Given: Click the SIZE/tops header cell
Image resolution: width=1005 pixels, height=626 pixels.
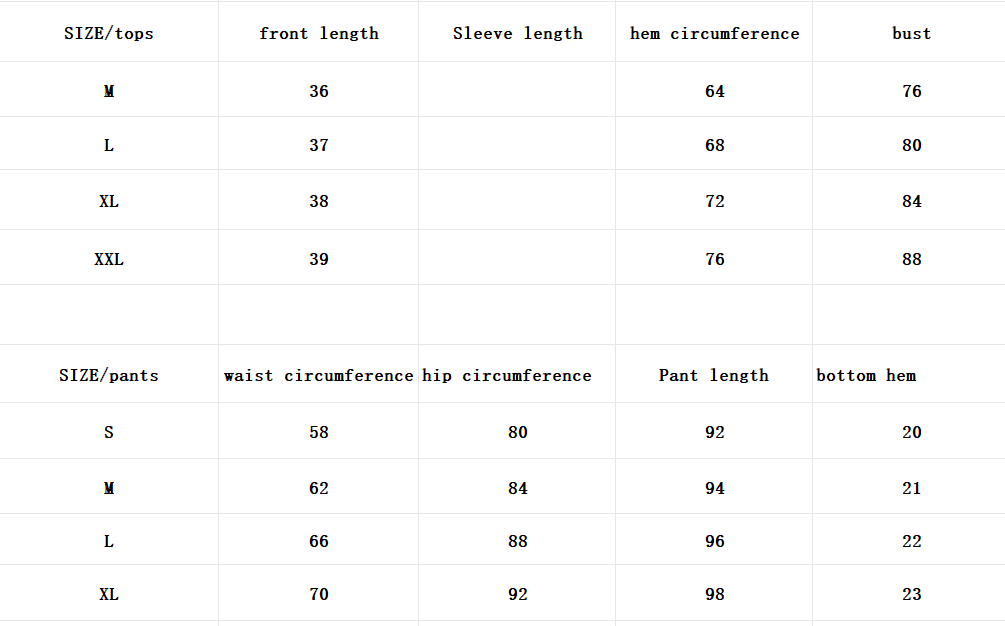Looking at the screenshot, I should [109, 33].
